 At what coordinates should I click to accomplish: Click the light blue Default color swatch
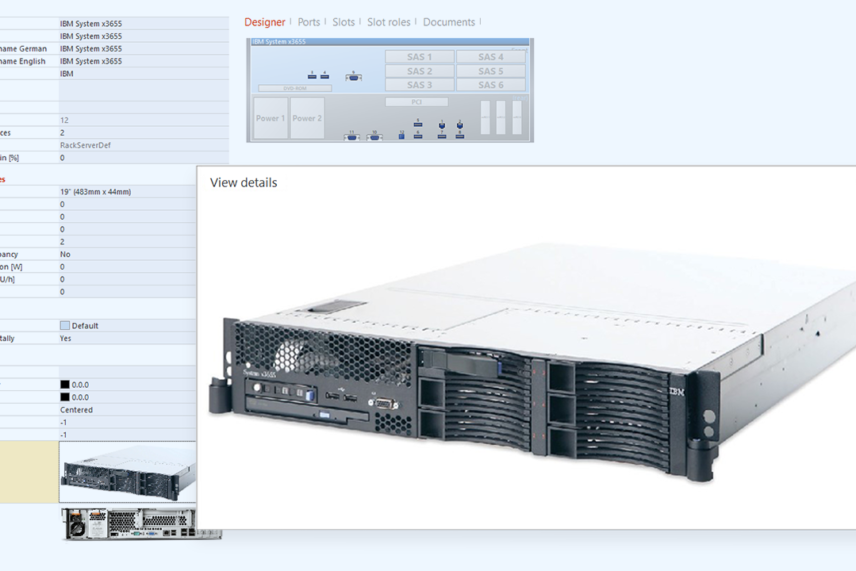pos(65,326)
